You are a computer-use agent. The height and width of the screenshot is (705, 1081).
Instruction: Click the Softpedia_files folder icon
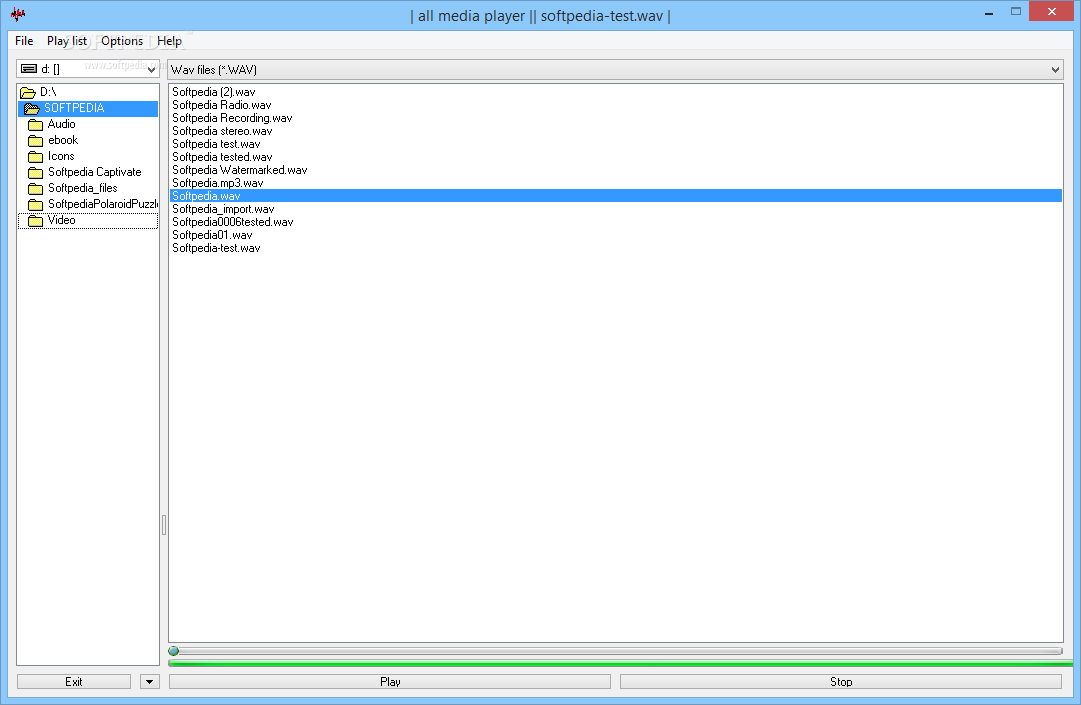[35, 188]
